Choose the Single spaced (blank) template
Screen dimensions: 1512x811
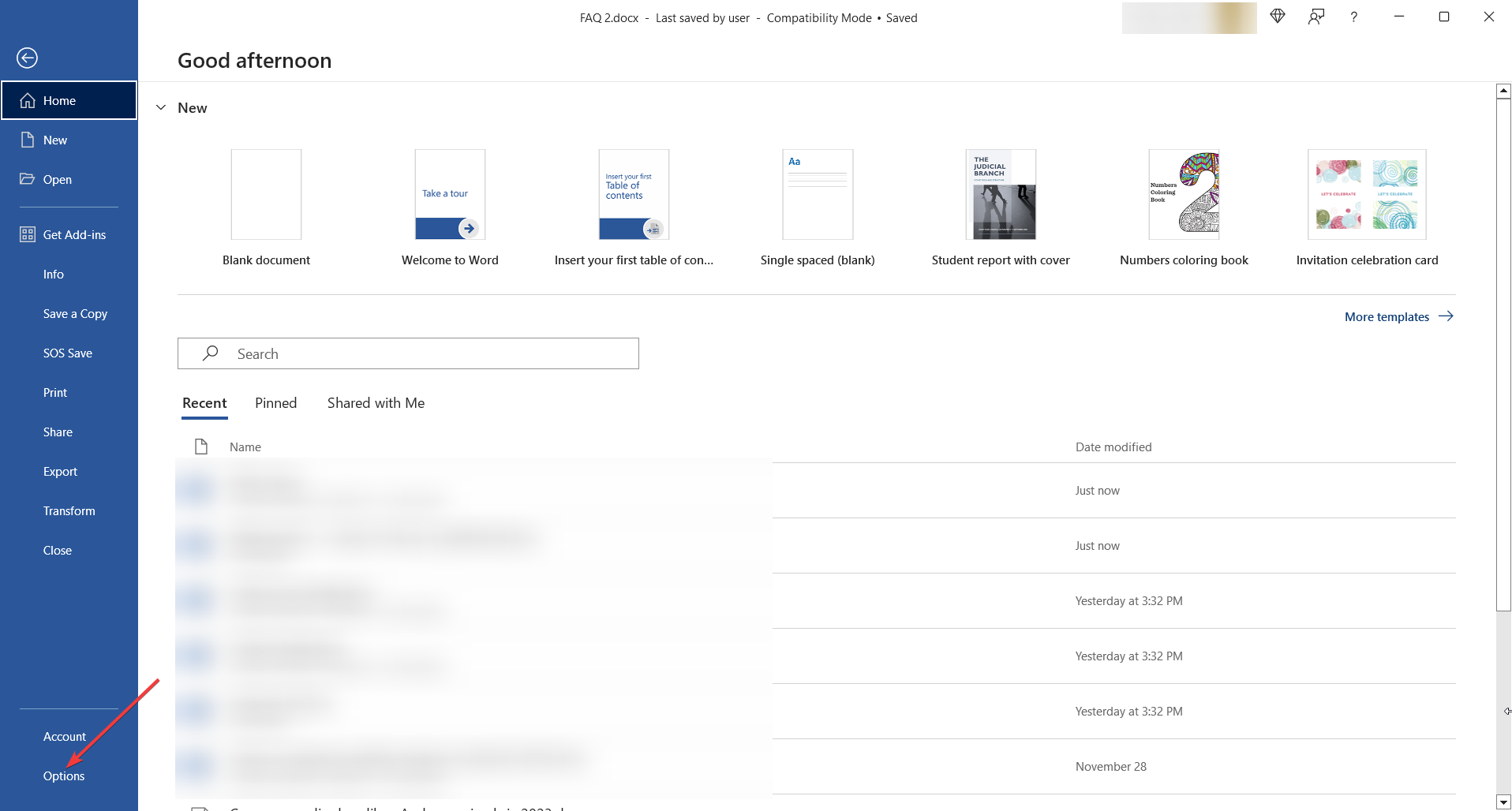(818, 208)
